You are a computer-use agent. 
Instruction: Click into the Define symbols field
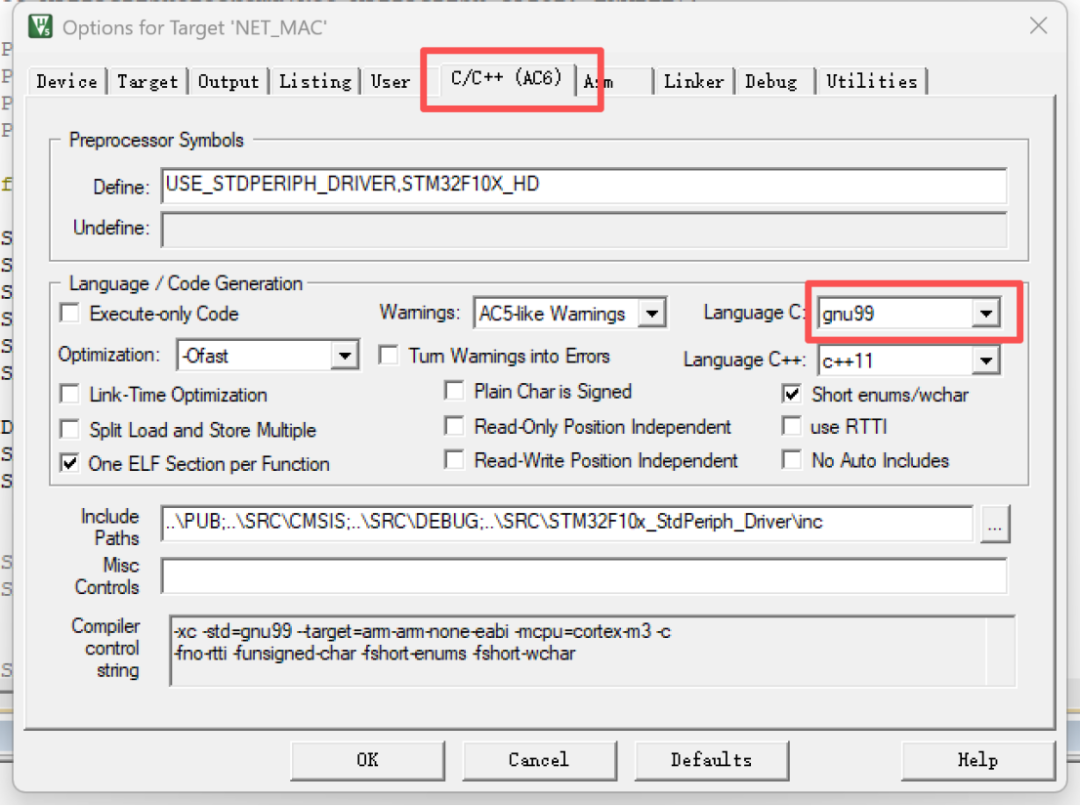tap(584, 185)
